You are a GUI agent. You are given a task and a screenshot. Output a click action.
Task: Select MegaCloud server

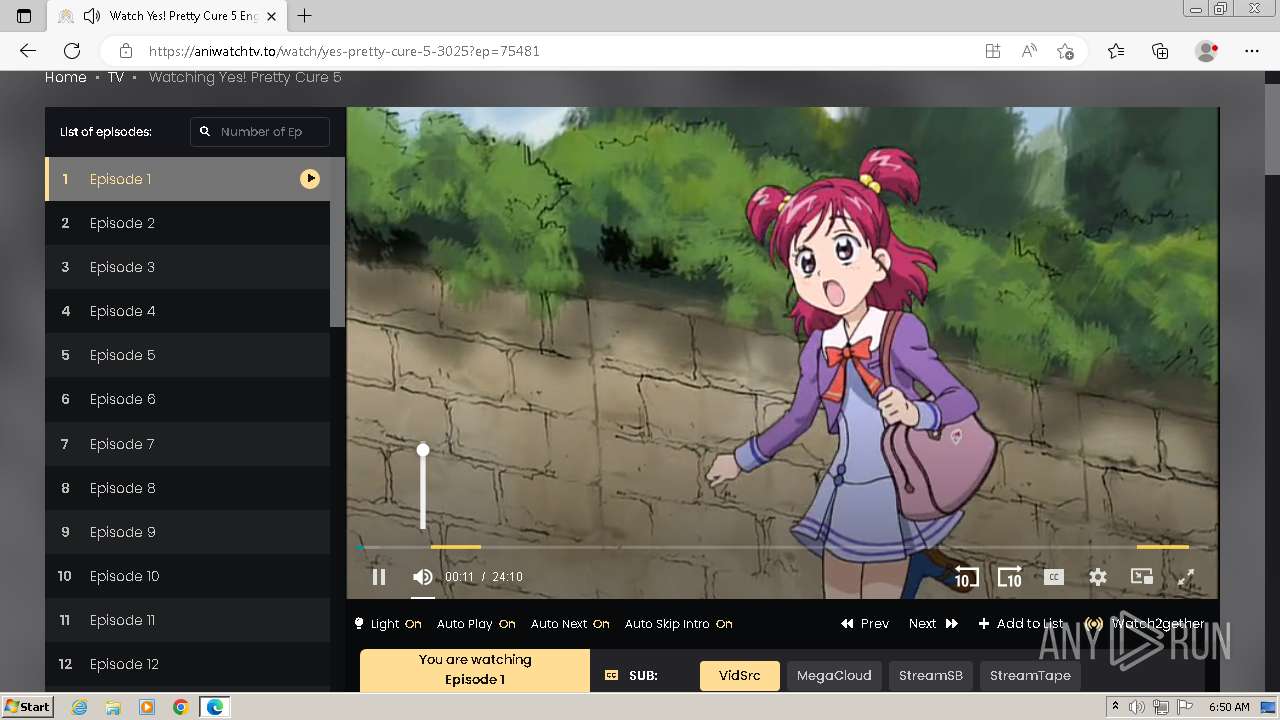pos(834,676)
